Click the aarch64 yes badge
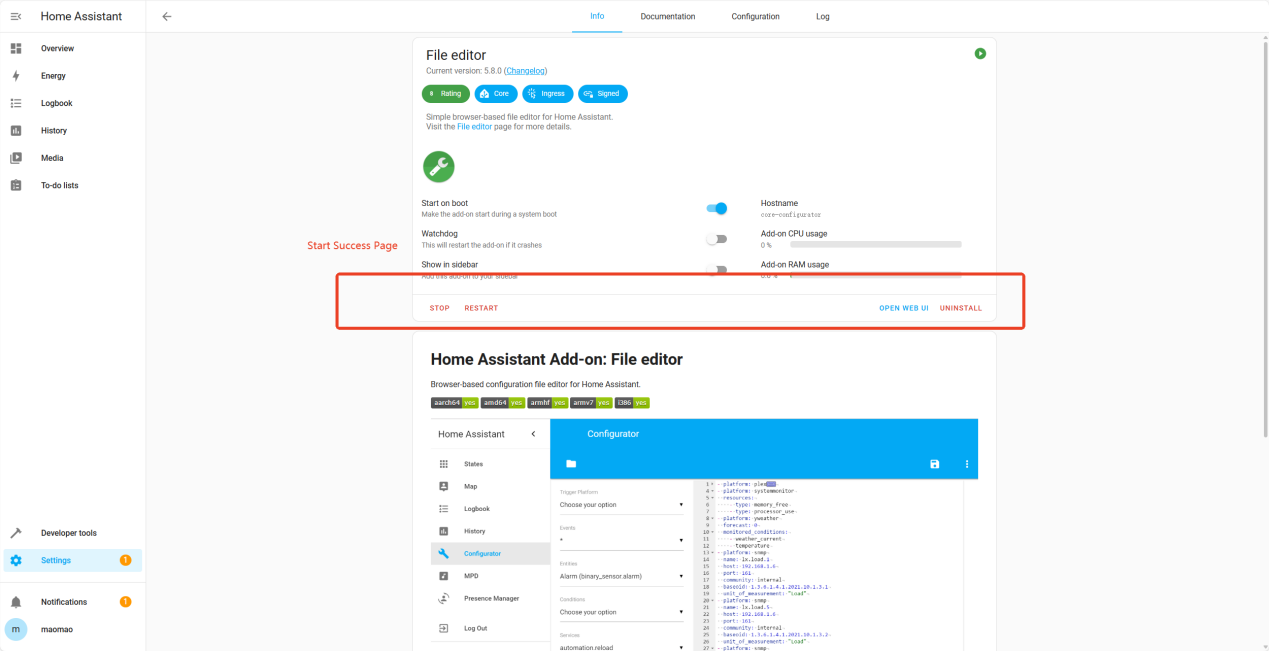The width and height of the screenshot is (1269, 651). click(454, 403)
